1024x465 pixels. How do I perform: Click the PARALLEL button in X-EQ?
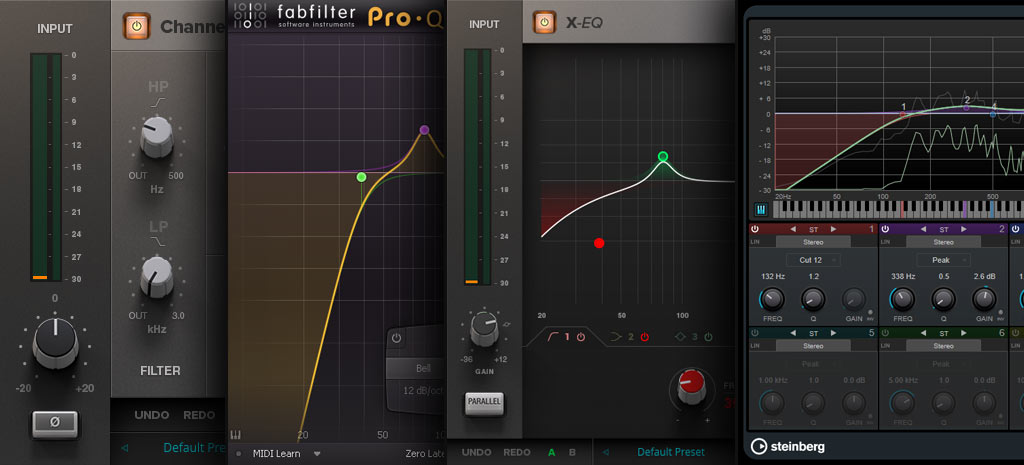coord(485,404)
